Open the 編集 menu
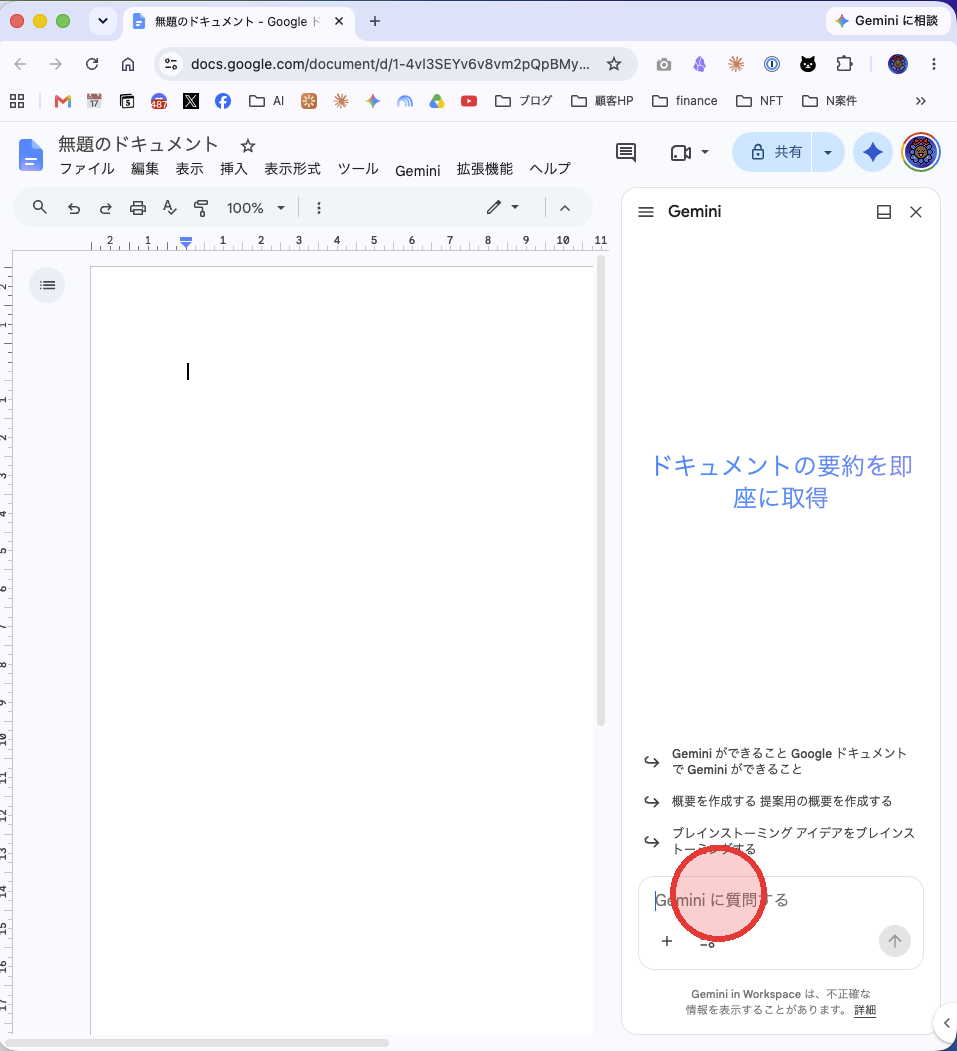The width and height of the screenshot is (957, 1051). (x=145, y=170)
